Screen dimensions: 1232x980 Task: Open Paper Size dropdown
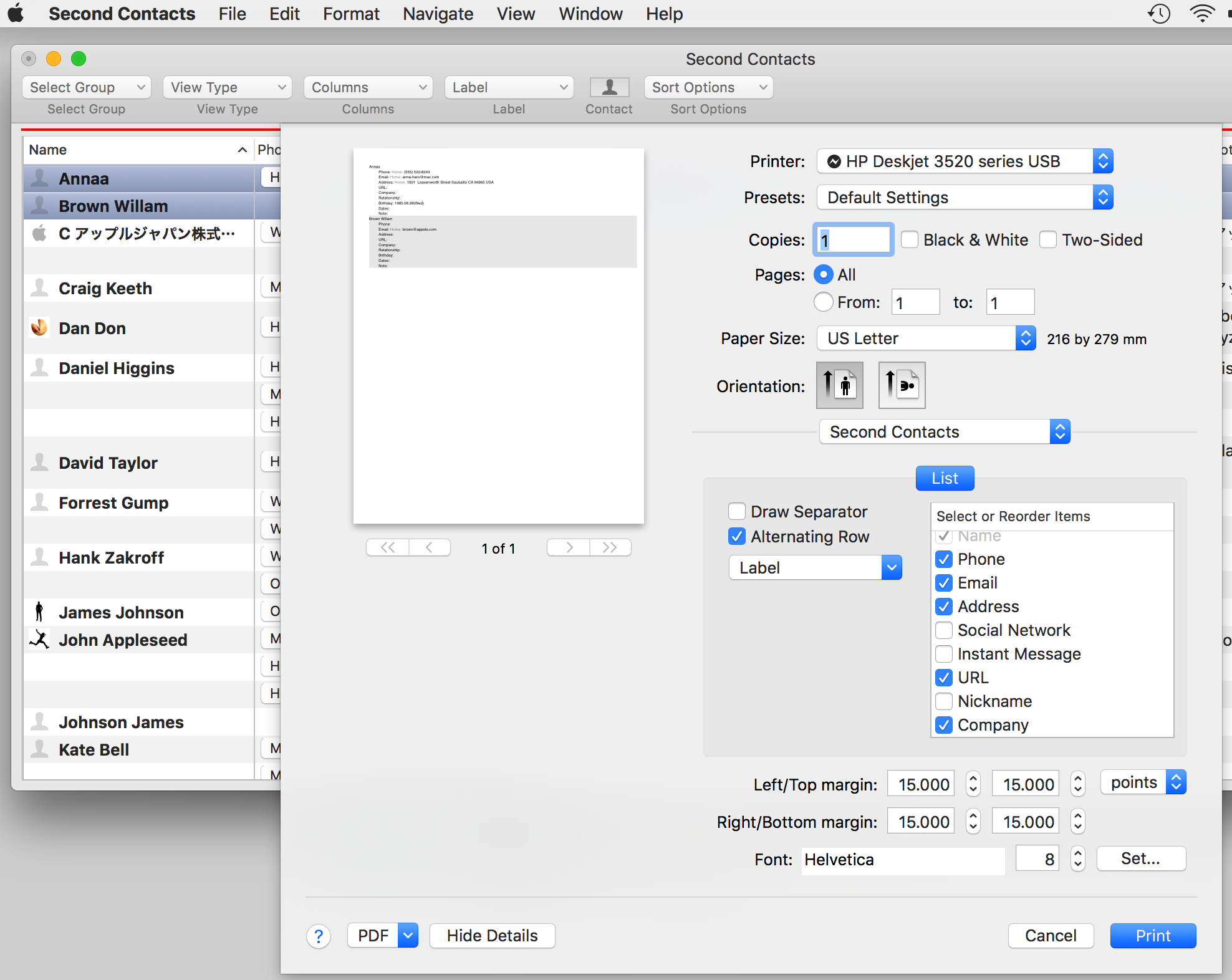[x=926, y=338]
